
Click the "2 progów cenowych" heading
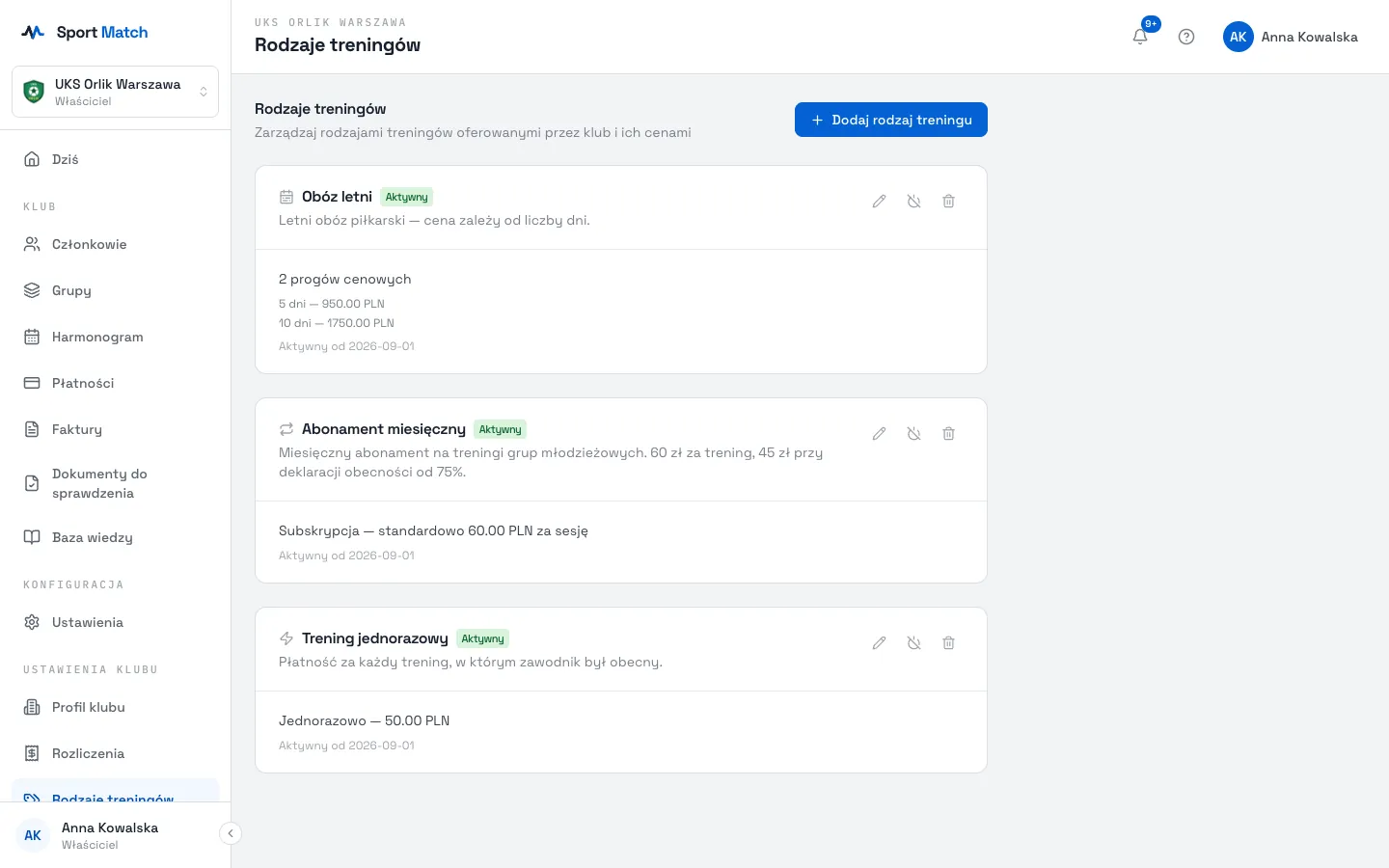345,279
